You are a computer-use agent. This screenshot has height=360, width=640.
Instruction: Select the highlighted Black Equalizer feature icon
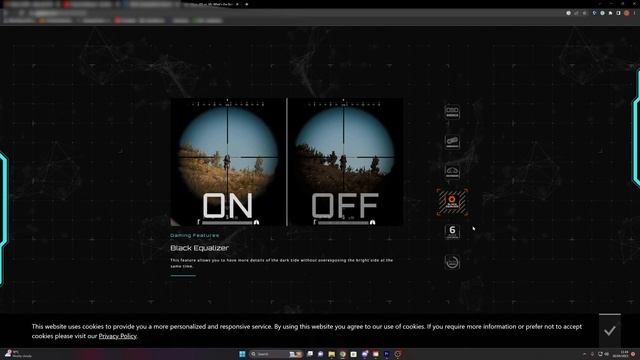(452, 202)
